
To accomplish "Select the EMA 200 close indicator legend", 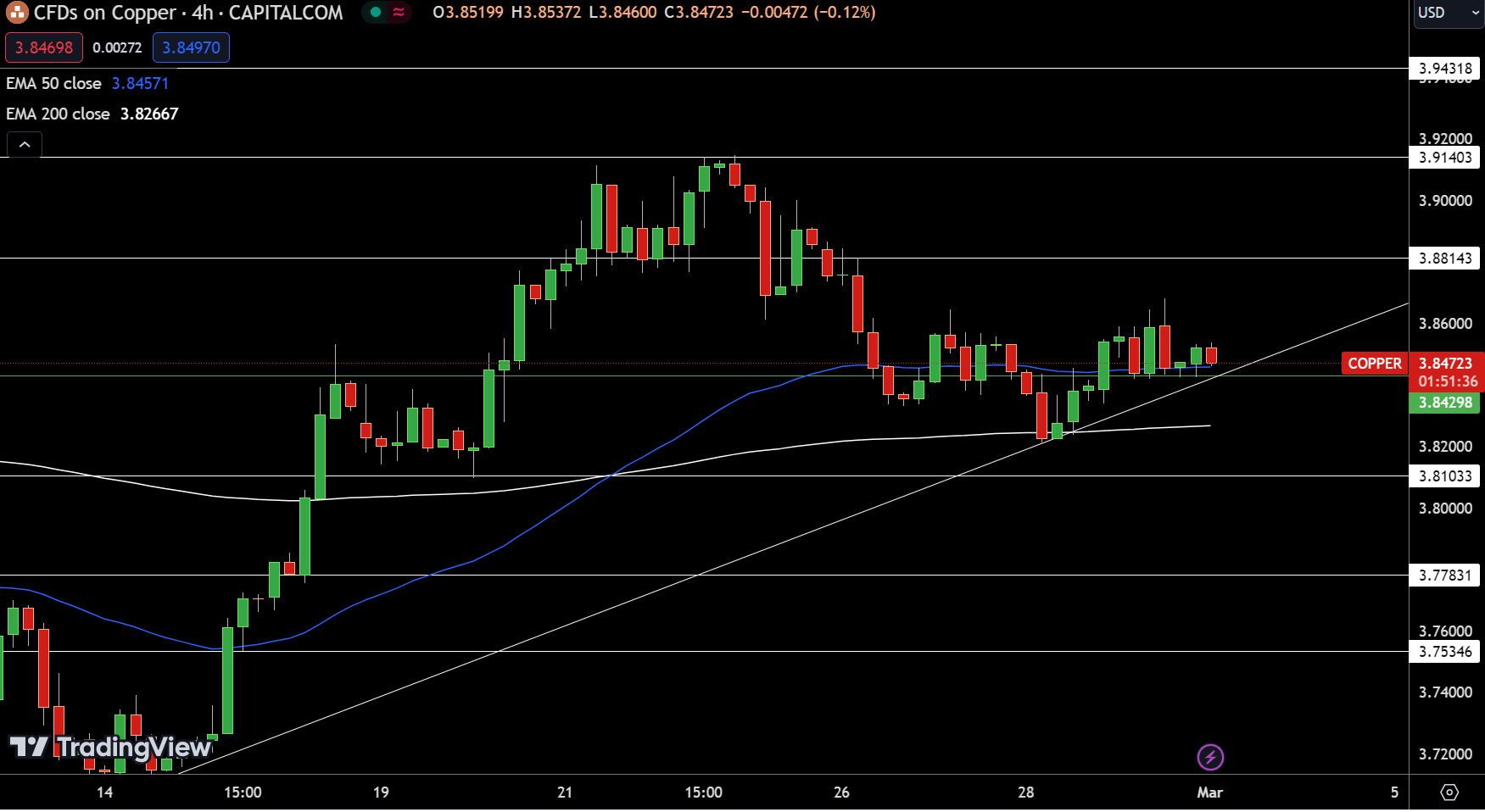I will click(59, 114).
